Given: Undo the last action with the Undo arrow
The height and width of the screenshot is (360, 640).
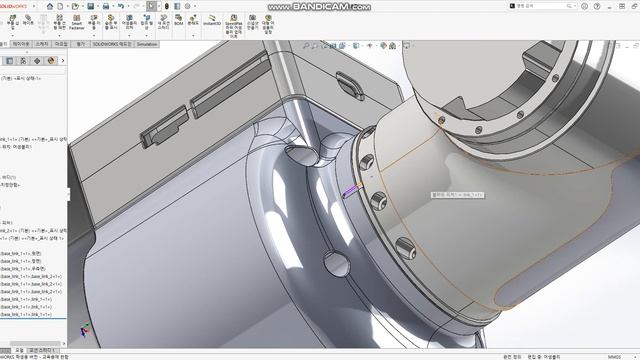Looking at the screenshot, I should click(x=121, y=6).
